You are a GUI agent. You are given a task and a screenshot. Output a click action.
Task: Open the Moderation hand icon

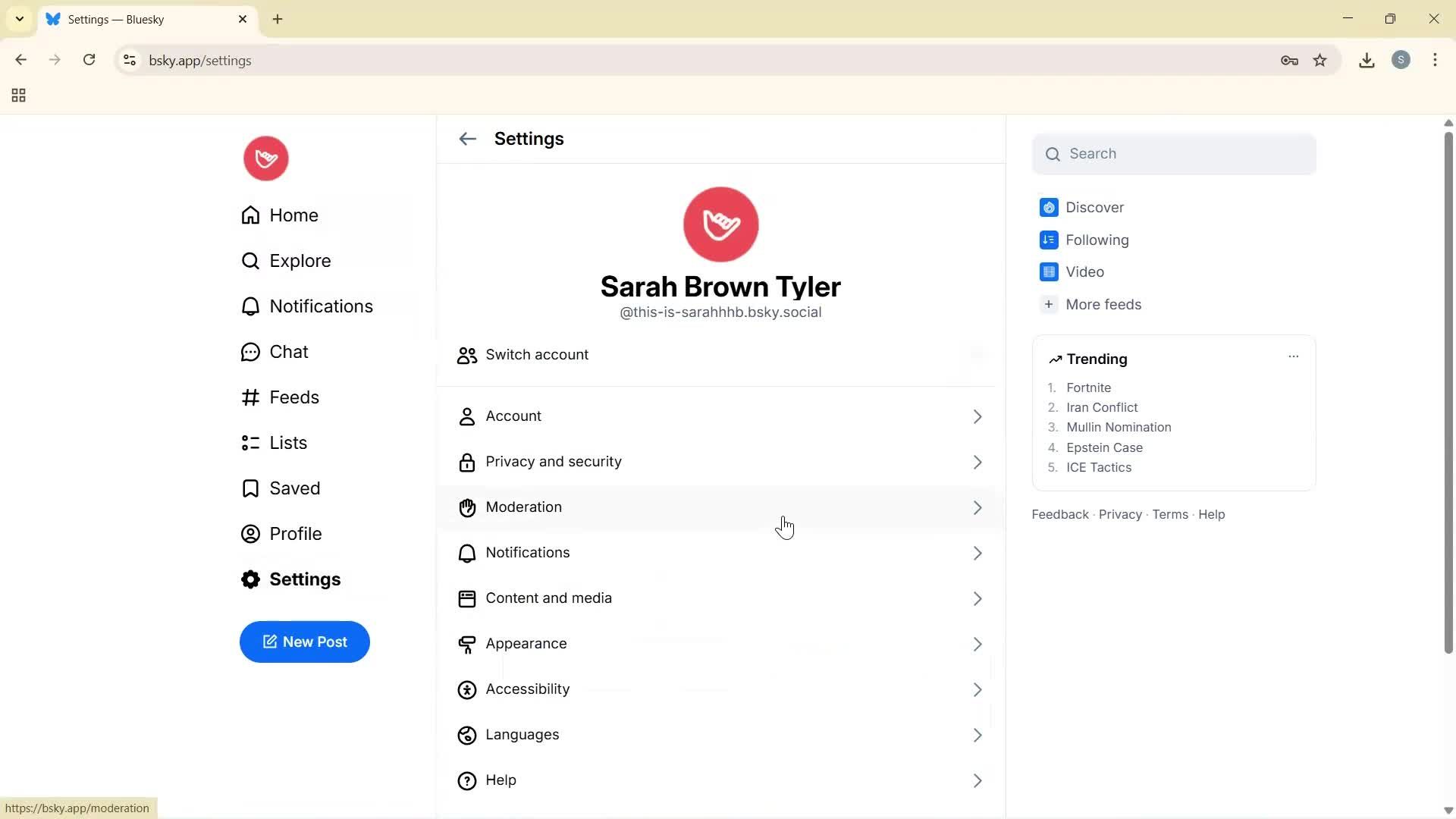[467, 507]
